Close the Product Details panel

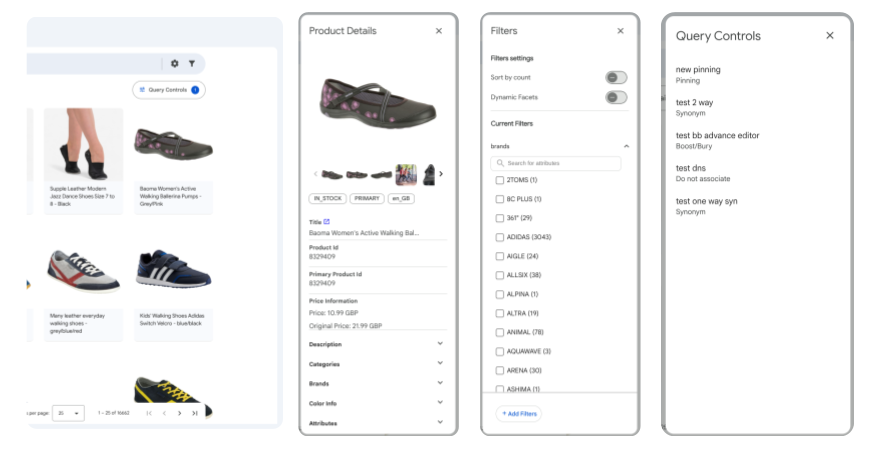pyautogui.click(x=439, y=31)
